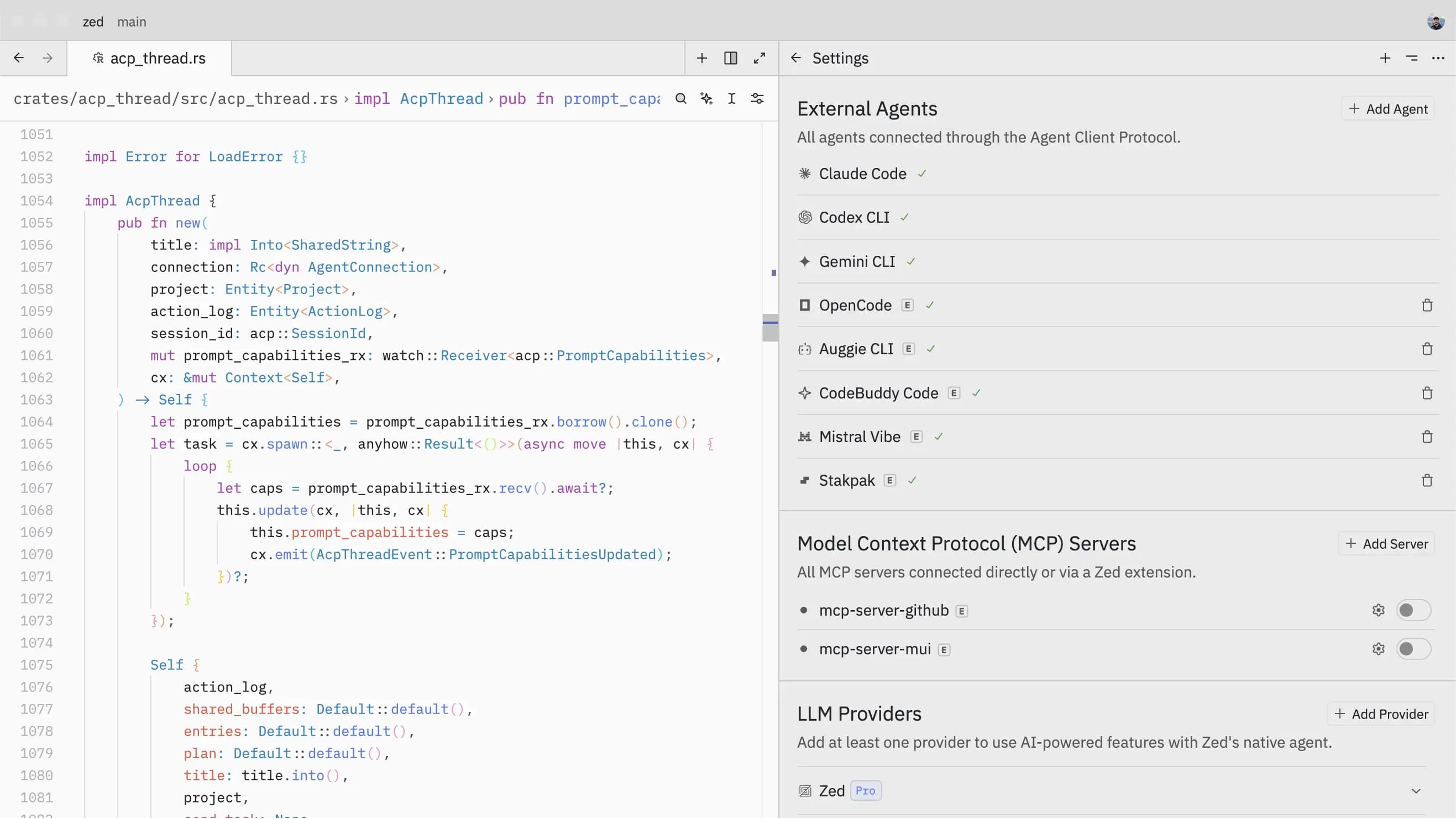This screenshot has height=819, width=1456.
Task: Configure mcp-server-mui with the gear icon
Action: [x=1379, y=649]
